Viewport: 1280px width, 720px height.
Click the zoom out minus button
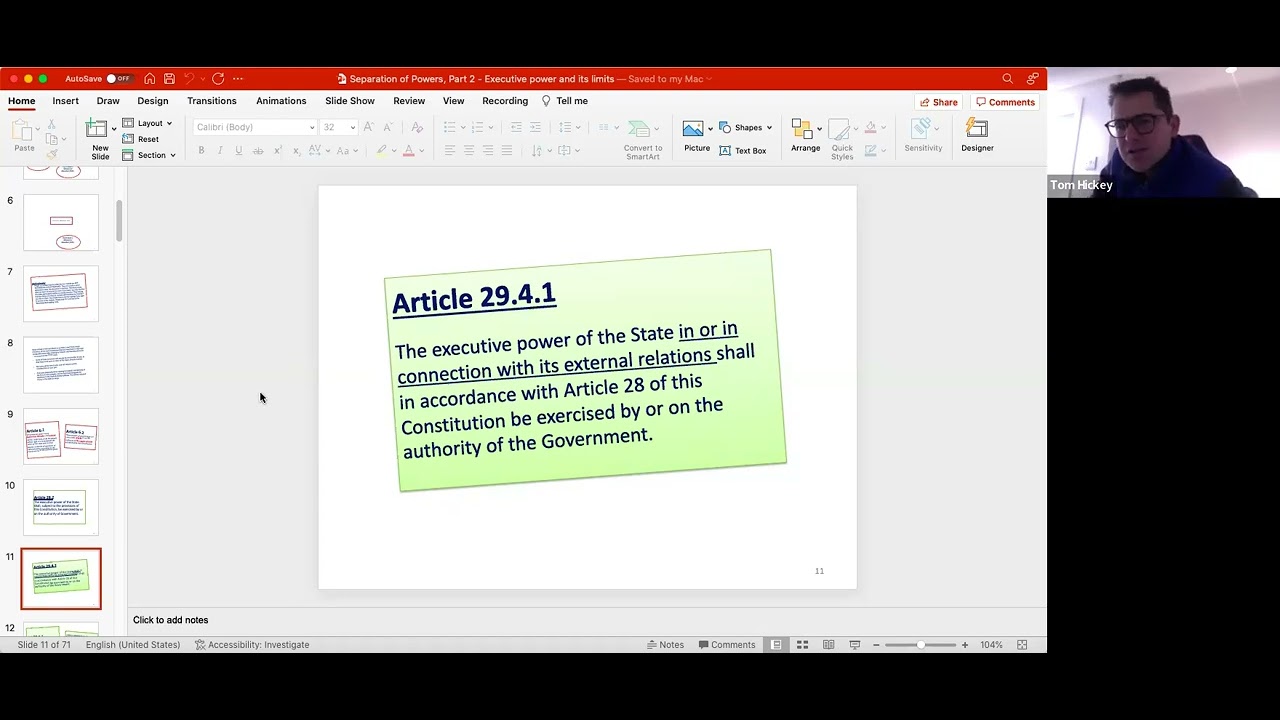(x=876, y=645)
